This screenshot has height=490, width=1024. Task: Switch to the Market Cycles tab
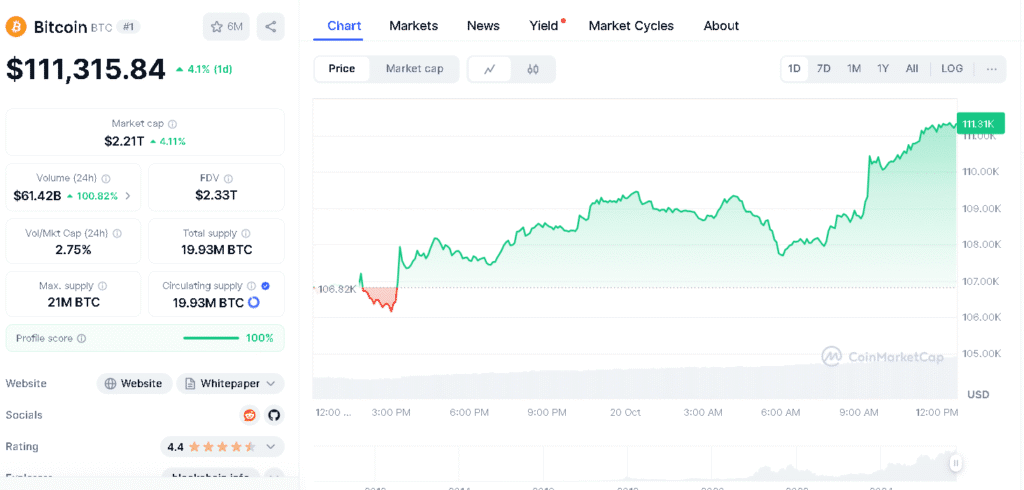pyautogui.click(x=630, y=26)
